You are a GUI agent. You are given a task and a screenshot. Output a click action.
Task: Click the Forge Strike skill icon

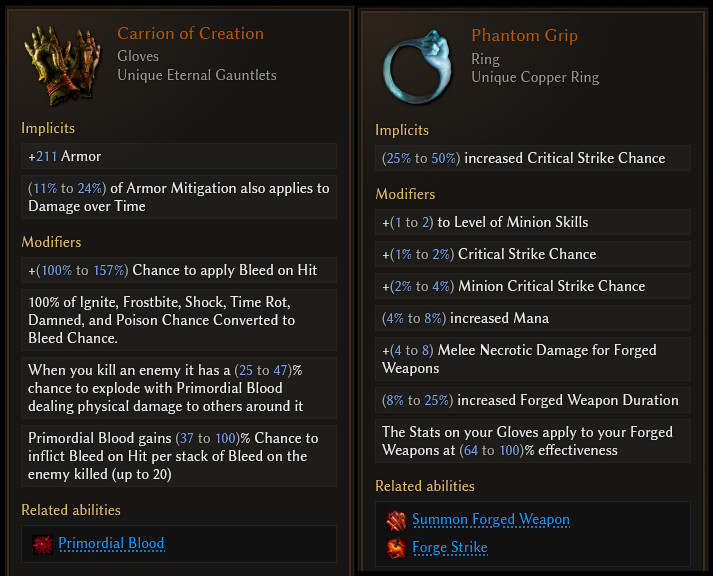tap(396, 548)
